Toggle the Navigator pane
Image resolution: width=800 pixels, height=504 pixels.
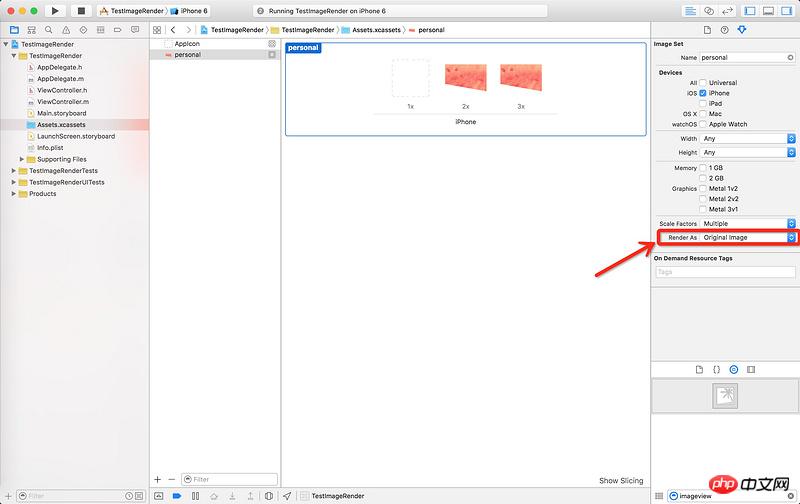point(750,11)
